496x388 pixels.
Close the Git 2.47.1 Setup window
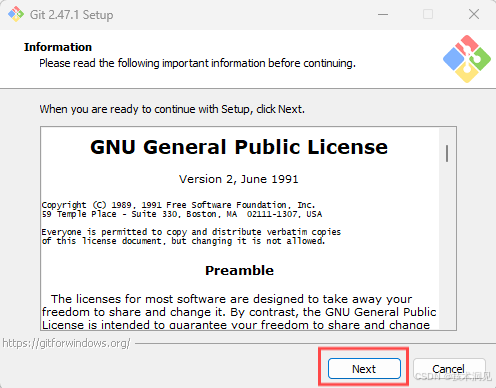click(x=474, y=14)
